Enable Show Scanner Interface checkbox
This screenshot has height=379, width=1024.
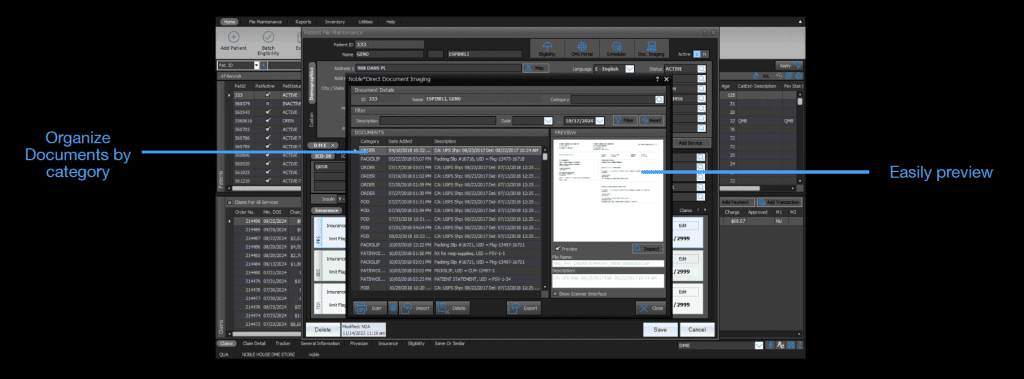point(556,294)
